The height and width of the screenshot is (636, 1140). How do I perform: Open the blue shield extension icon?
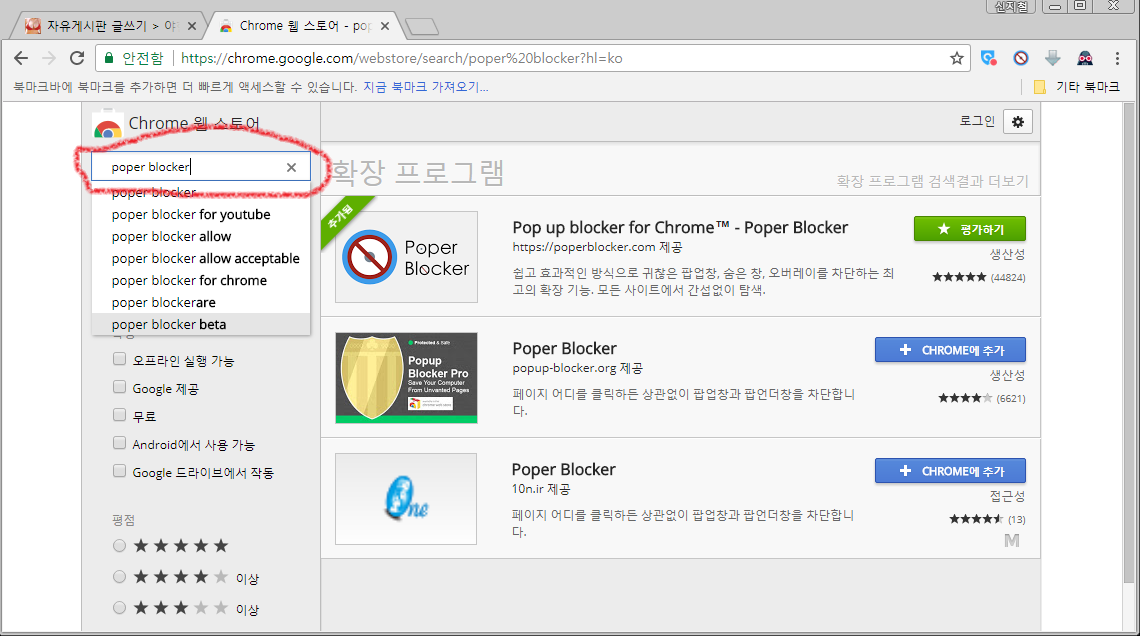[x=989, y=58]
